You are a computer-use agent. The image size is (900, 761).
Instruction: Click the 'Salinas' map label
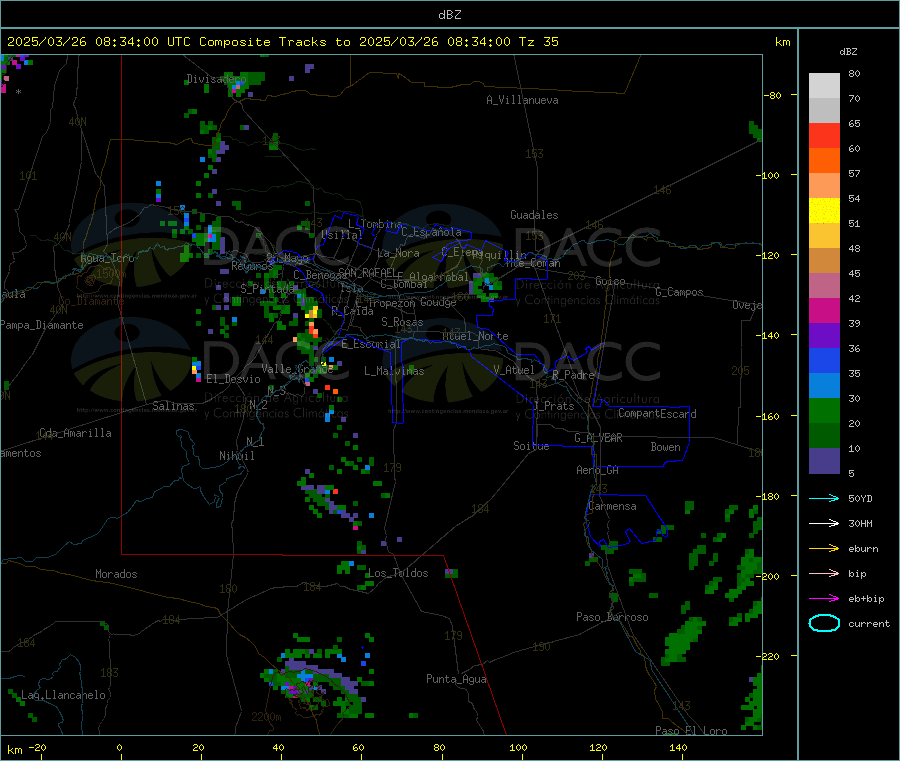pyautogui.click(x=173, y=406)
